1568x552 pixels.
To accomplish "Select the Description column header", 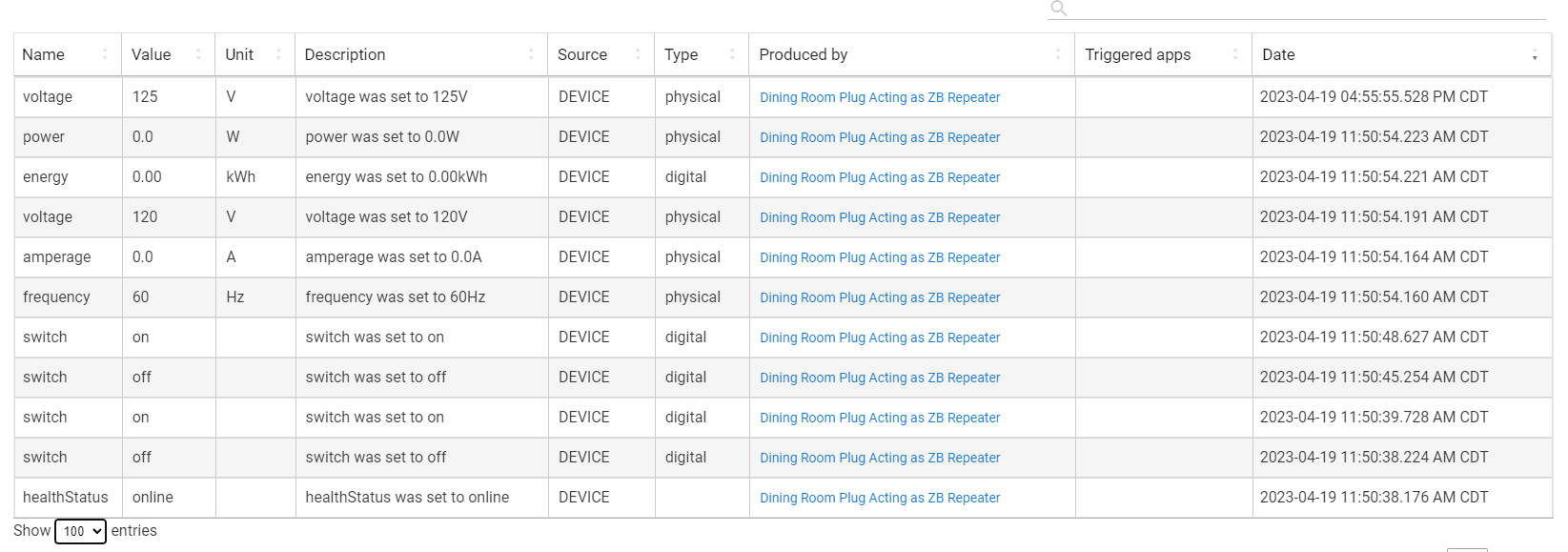I will click(x=345, y=55).
